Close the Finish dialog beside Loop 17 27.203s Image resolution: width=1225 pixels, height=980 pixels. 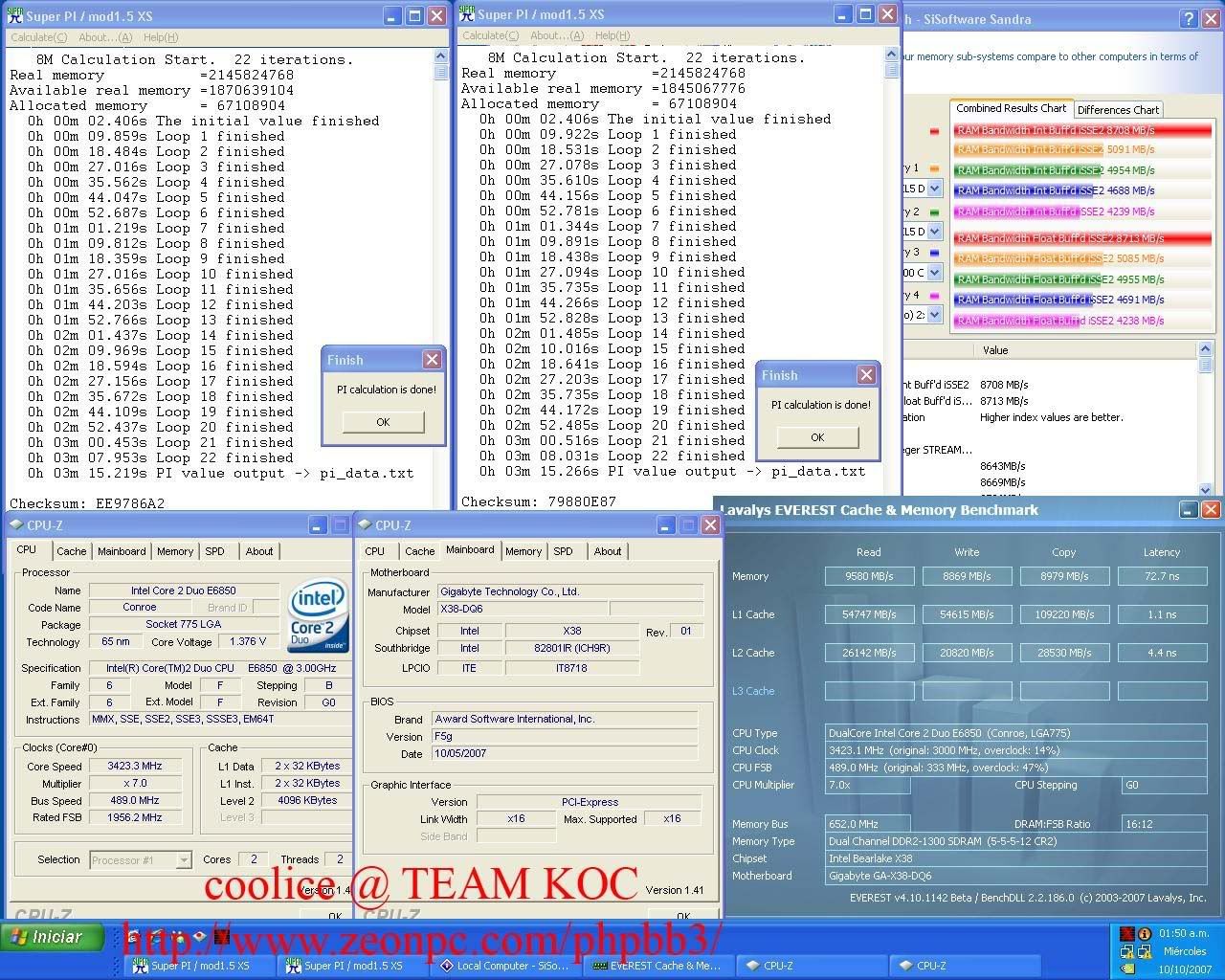[867, 375]
